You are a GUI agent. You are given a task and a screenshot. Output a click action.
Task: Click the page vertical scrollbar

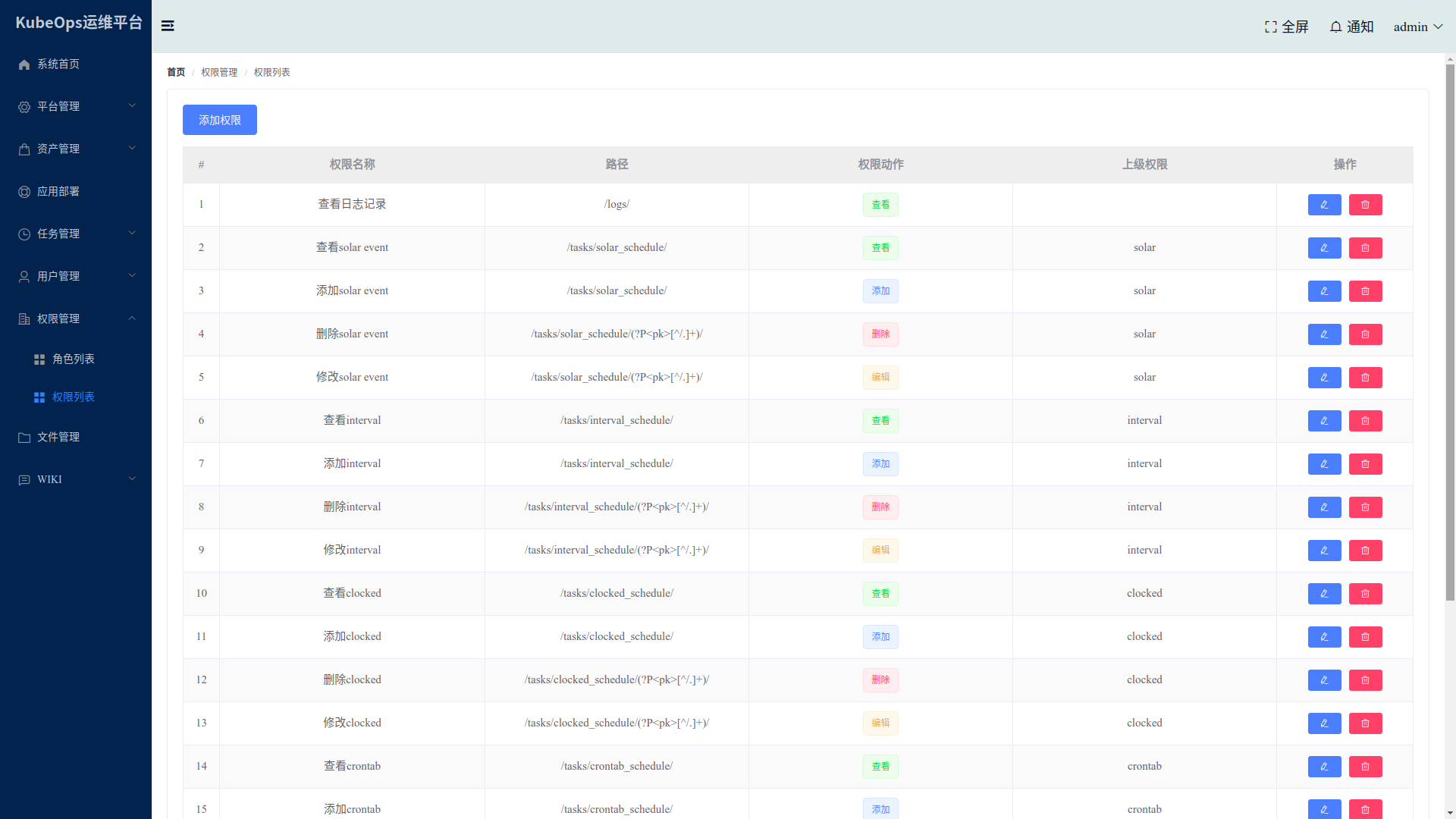[1450, 334]
